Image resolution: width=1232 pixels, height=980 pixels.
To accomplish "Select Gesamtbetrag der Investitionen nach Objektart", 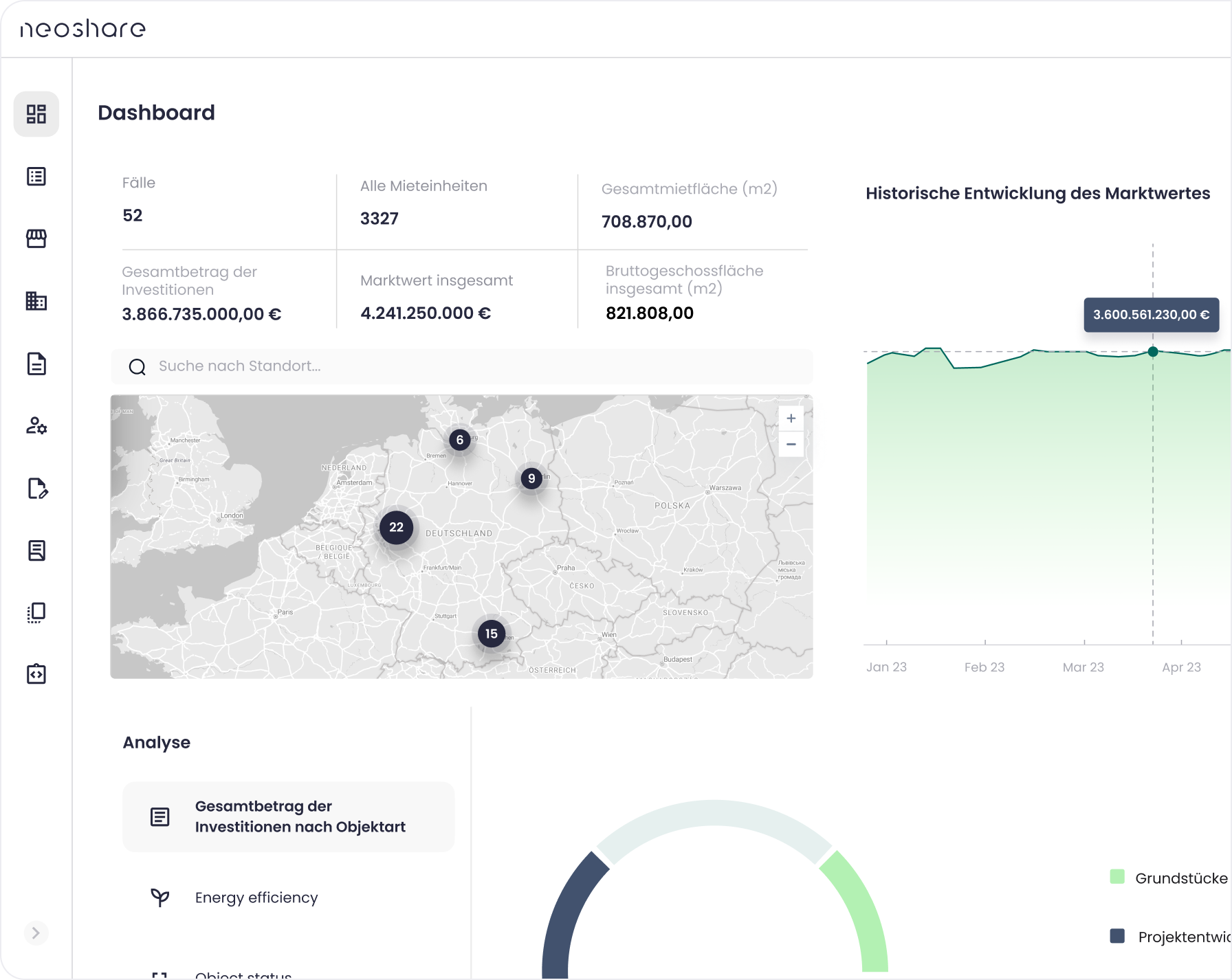I will point(288,816).
